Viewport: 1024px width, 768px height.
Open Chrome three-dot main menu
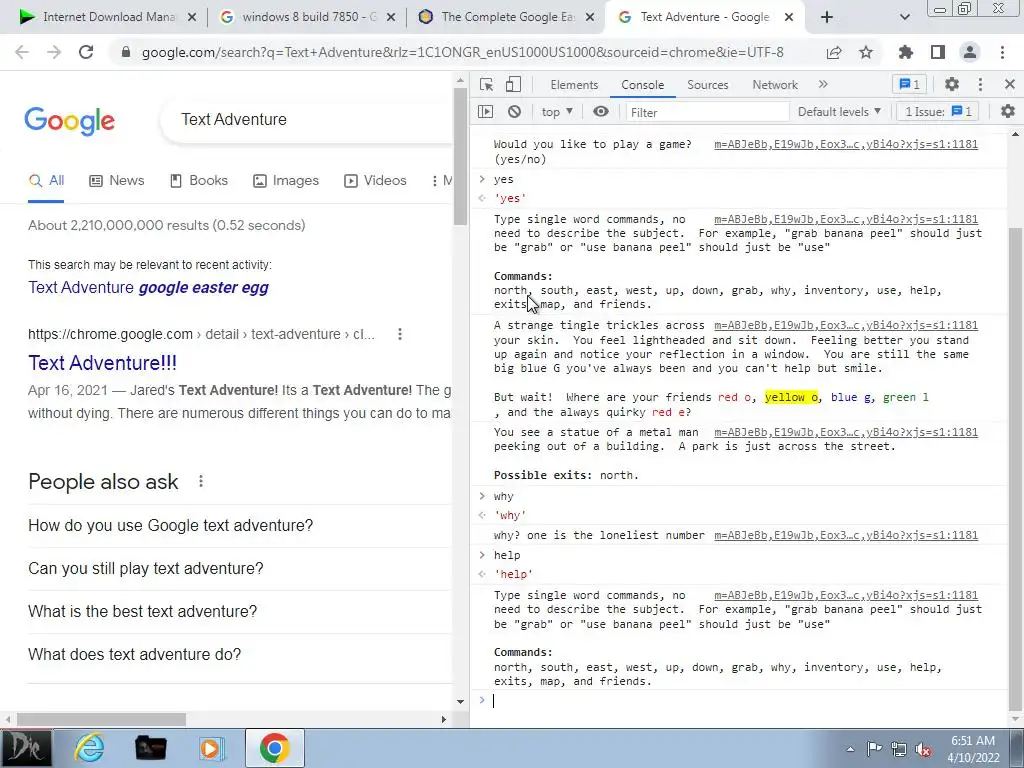[1002, 52]
